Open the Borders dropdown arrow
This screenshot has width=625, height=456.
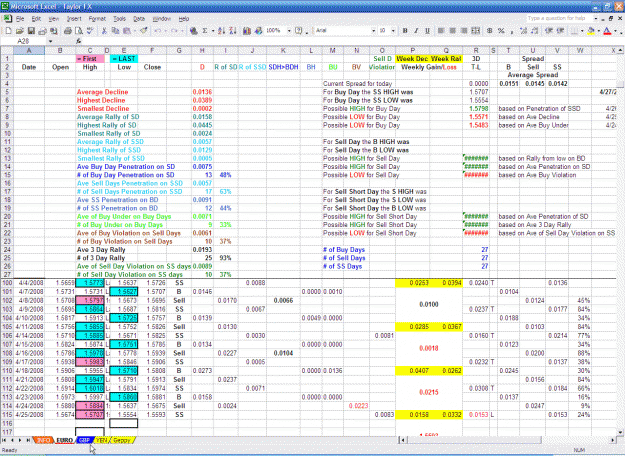pyautogui.click(x=582, y=31)
